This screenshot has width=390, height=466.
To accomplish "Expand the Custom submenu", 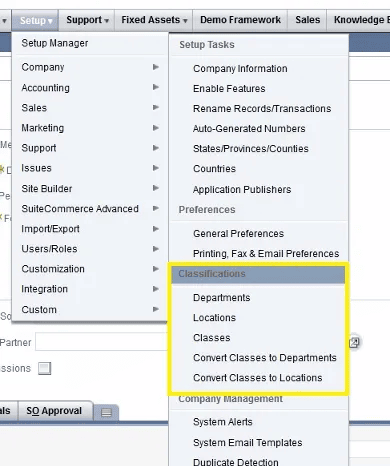I will point(90,309).
